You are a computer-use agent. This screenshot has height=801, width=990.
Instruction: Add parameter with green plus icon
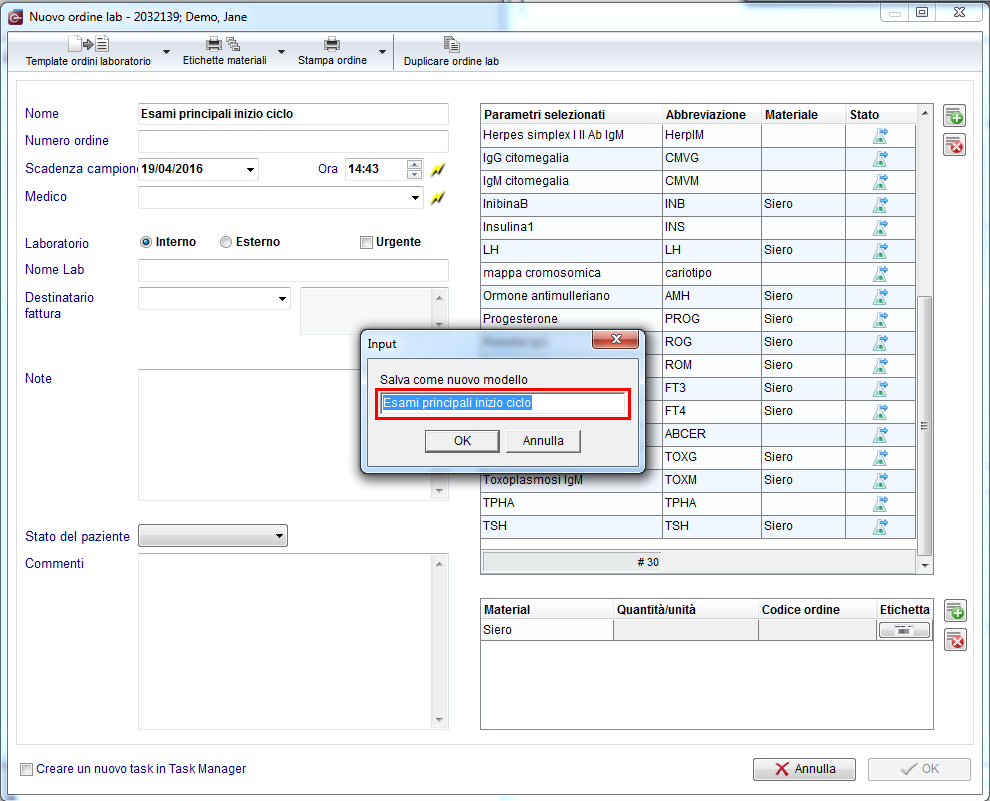pyautogui.click(x=954, y=116)
